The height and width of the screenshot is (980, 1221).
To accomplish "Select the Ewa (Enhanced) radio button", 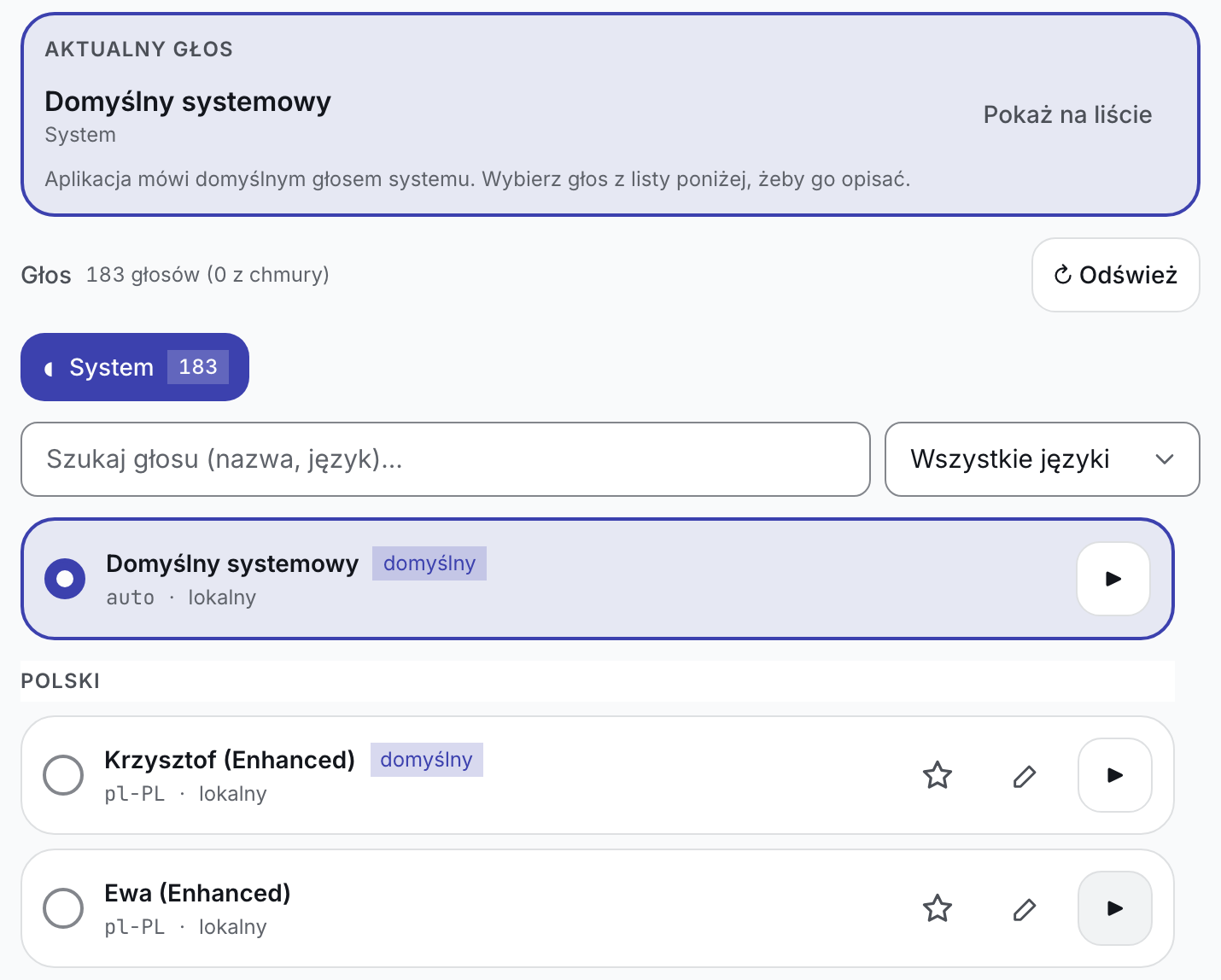I will tap(63, 908).
